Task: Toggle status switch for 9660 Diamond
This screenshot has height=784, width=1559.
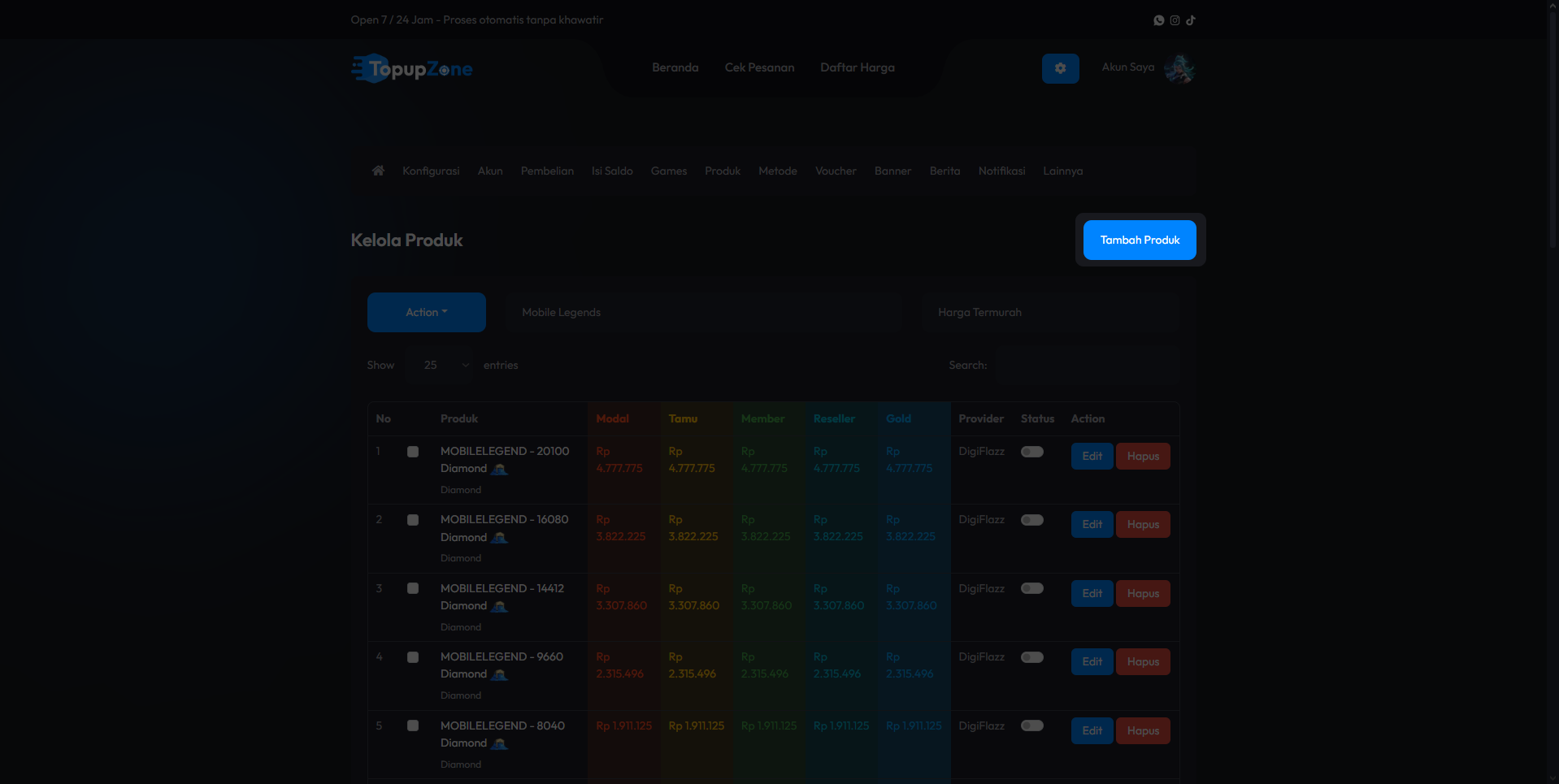Action: pos(1032,657)
